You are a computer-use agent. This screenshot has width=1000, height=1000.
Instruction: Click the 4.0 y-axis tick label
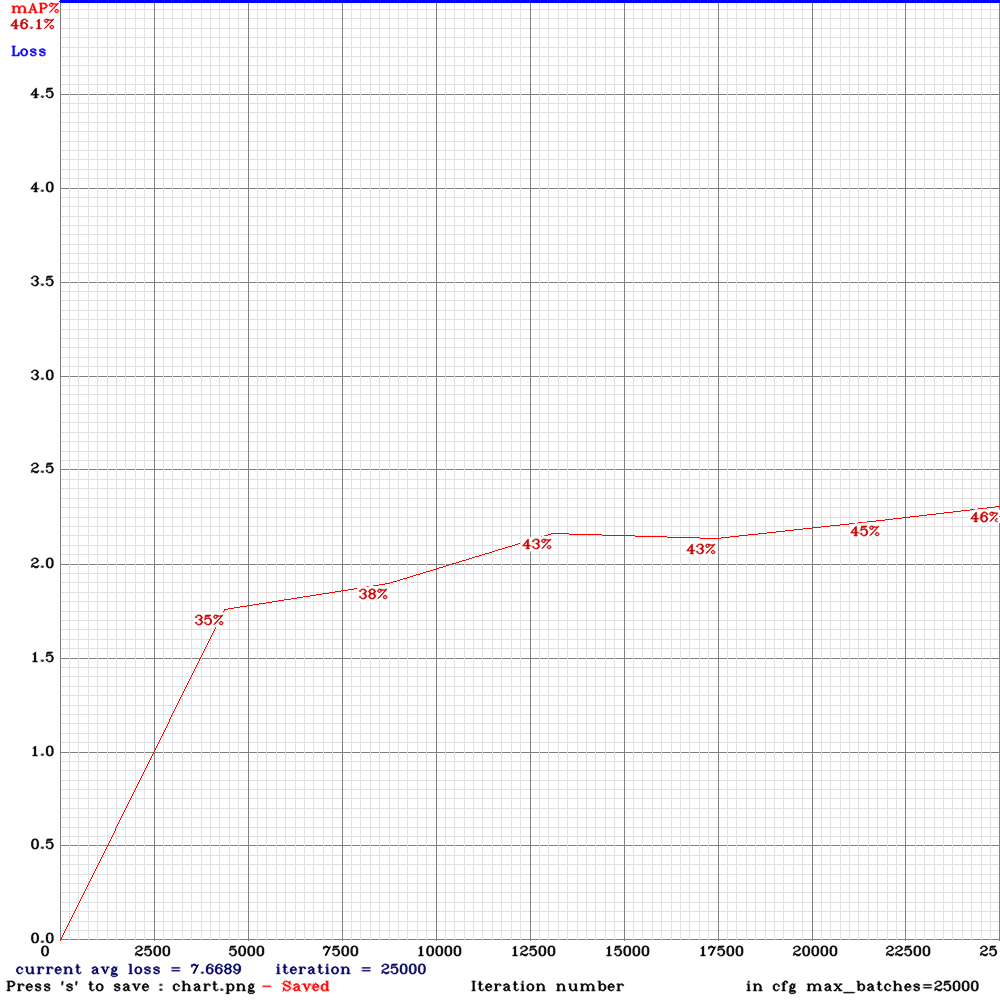pos(42,188)
